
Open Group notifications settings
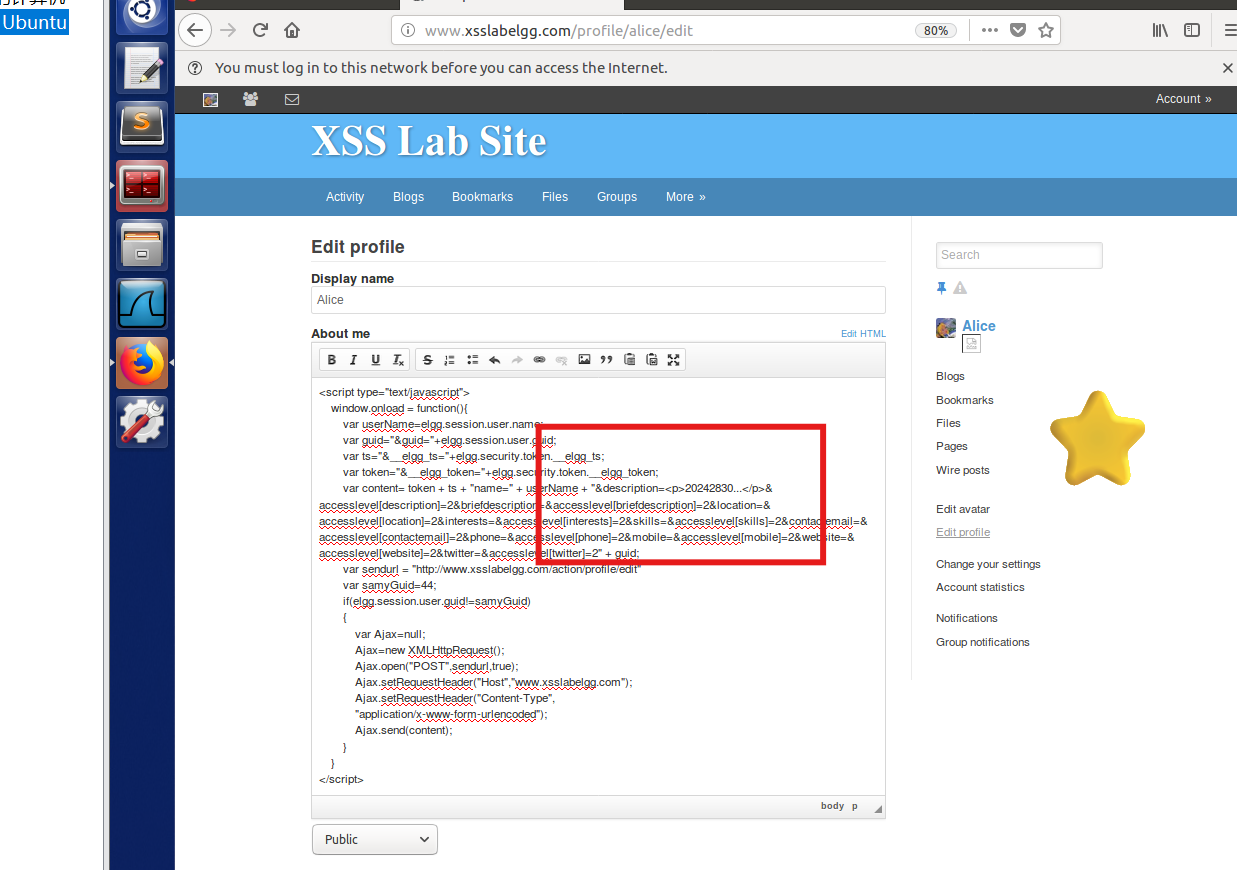(983, 642)
